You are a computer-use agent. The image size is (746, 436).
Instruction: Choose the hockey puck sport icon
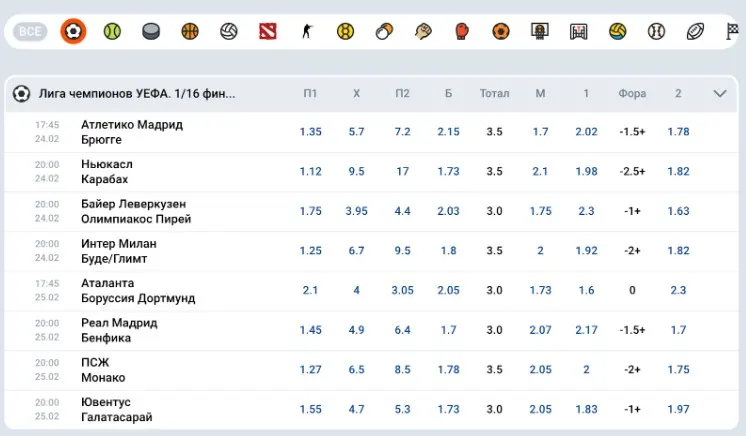point(151,31)
